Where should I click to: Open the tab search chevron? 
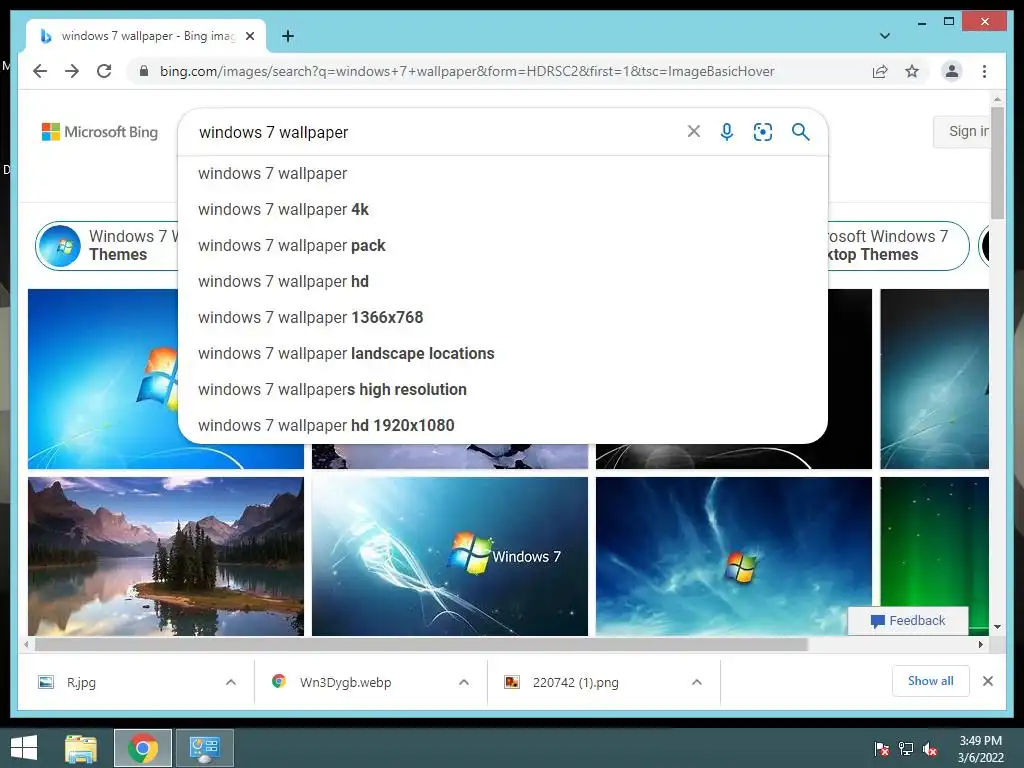click(x=884, y=36)
